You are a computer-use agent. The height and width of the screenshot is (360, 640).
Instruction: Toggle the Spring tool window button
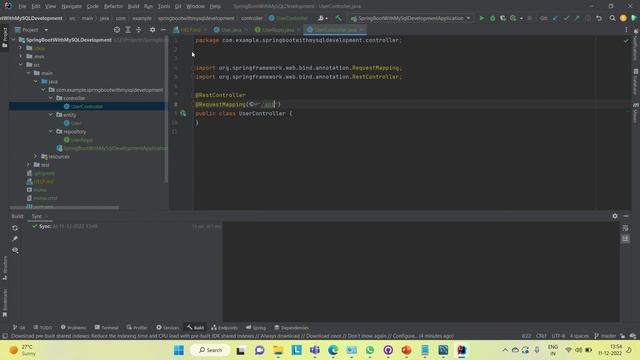click(256, 328)
